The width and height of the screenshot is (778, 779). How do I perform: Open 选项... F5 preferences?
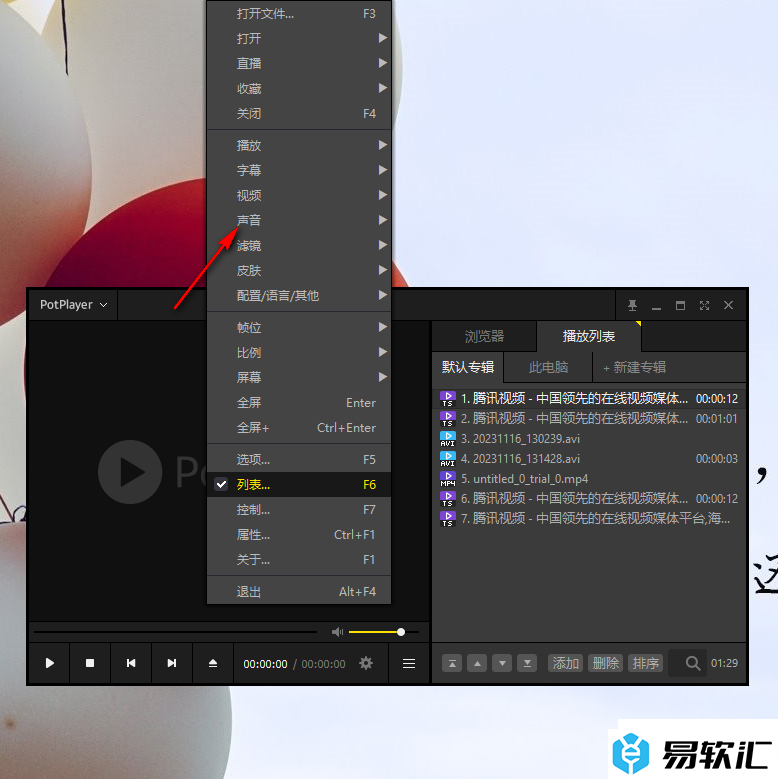coord(299,460)
